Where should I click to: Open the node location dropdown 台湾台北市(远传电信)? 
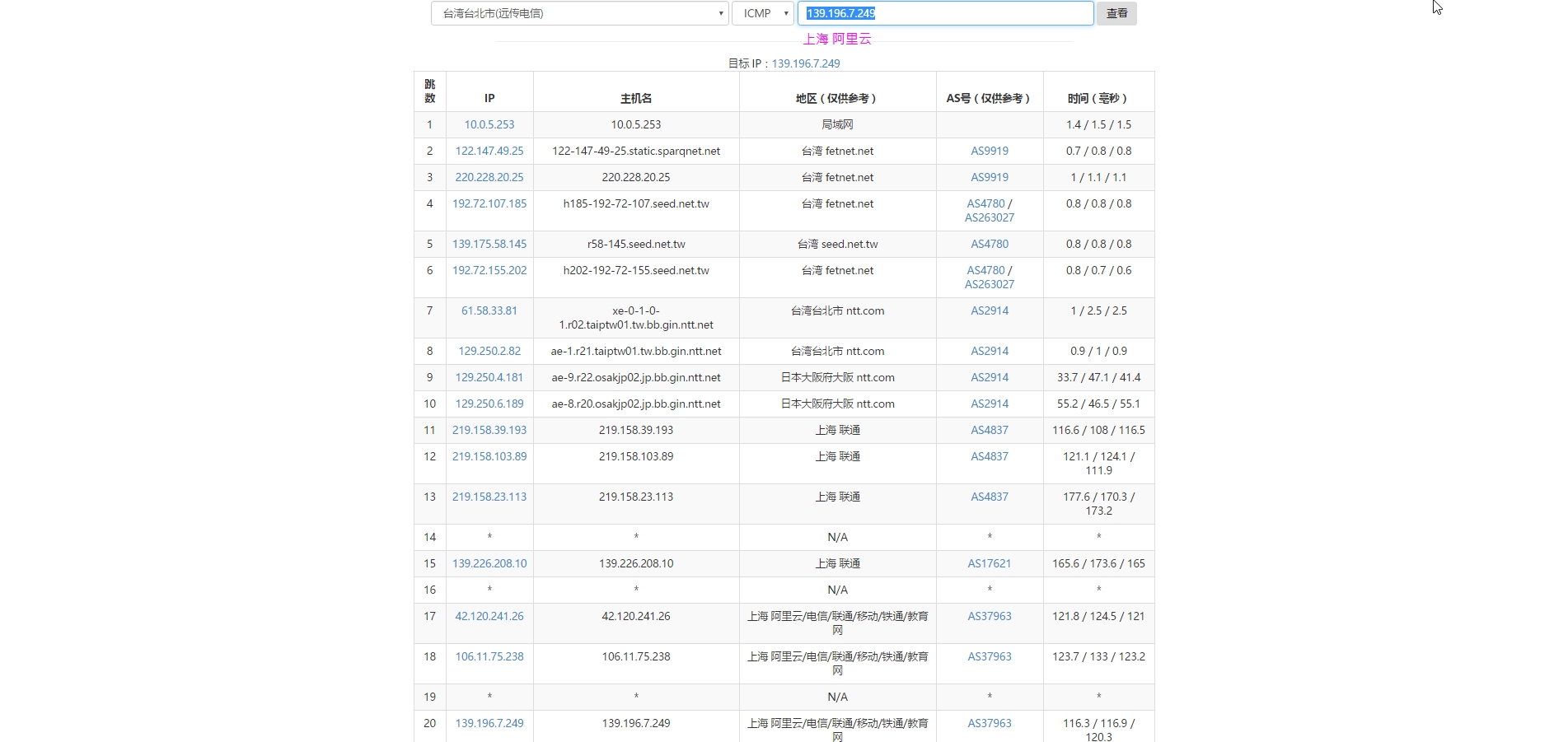579,13
